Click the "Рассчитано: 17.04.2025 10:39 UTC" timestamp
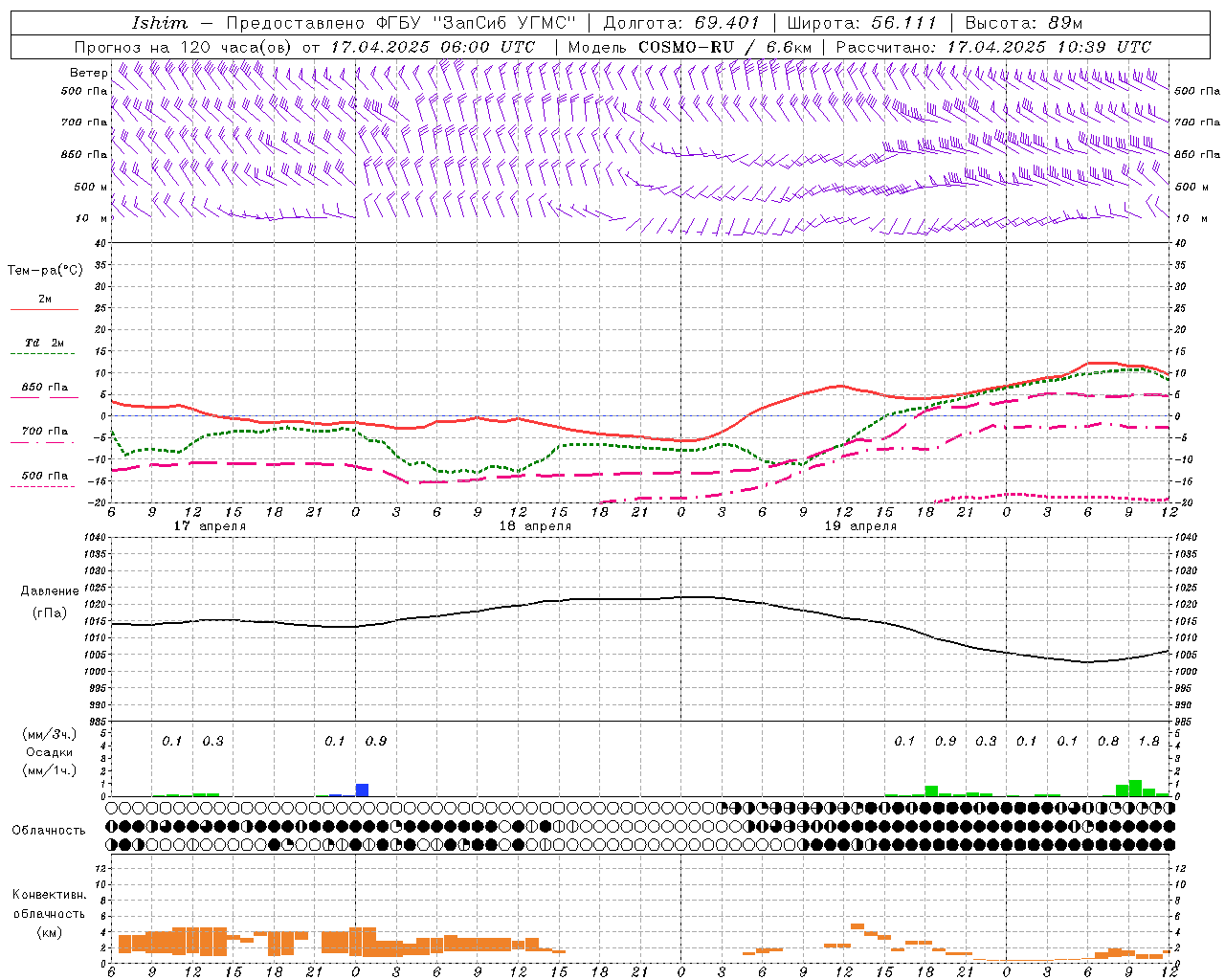 [993, 47]
